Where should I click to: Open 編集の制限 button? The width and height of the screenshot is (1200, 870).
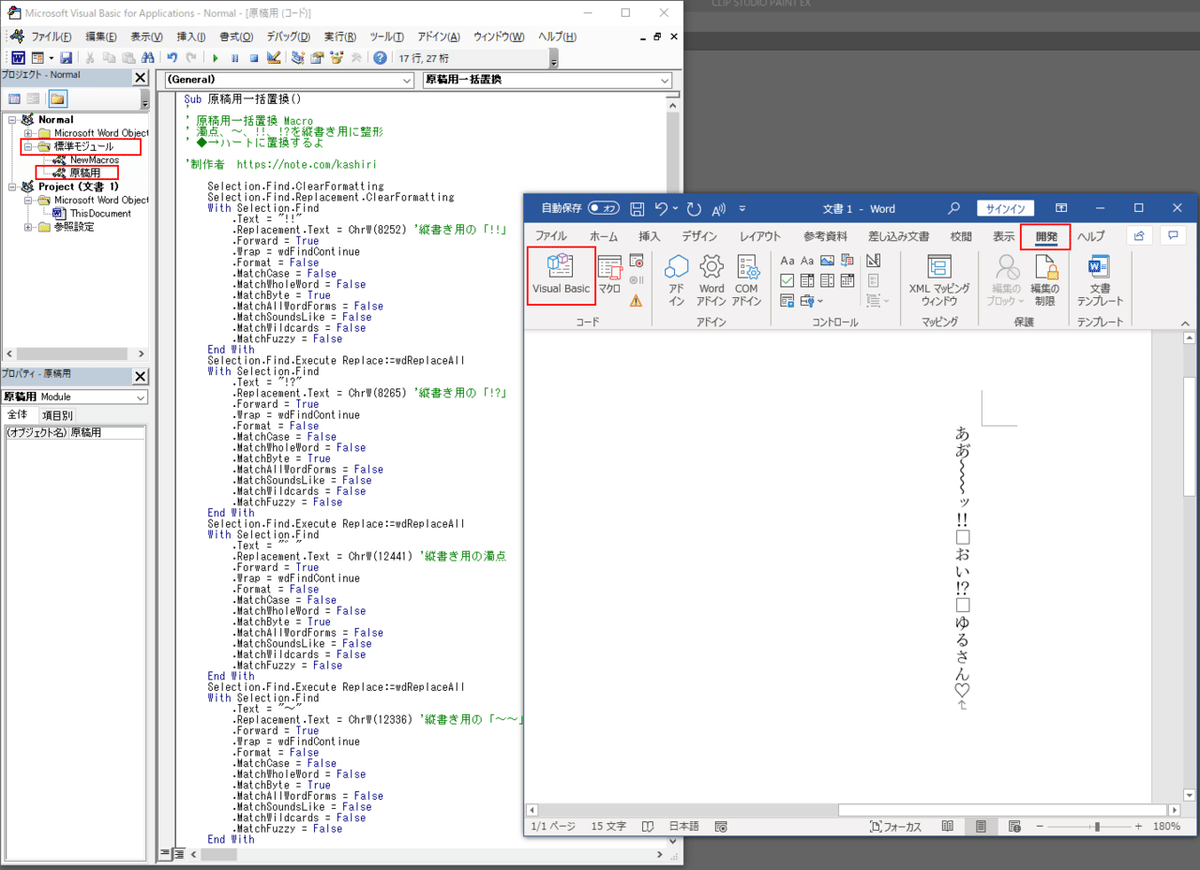pyautogui.click(x=1045, y=281)
